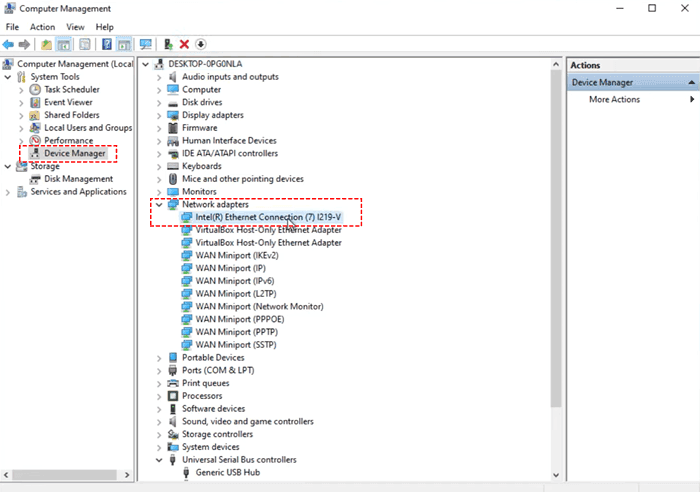This screenshot has width=700, height=492.
Task: Click left pane horizontal scrollbar right arrow
Action: (x=127, y=475)
